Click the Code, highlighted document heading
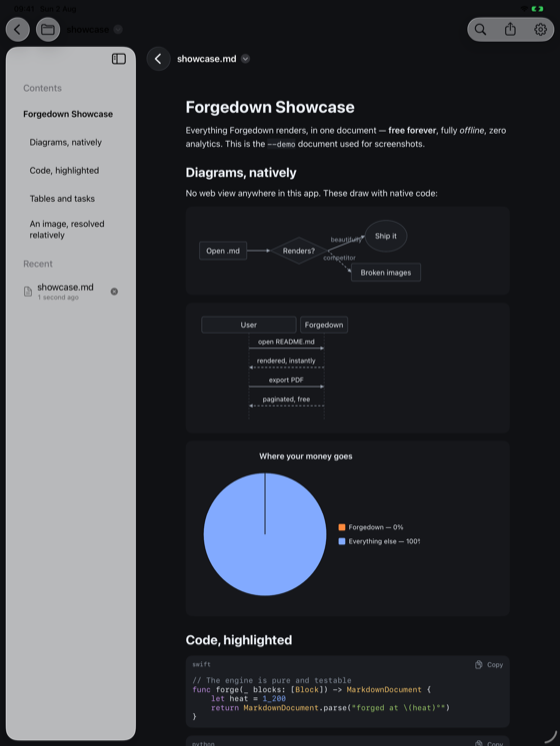Viewport: 560px width, 746px height. pyautogui.click(x=239, y=640)
